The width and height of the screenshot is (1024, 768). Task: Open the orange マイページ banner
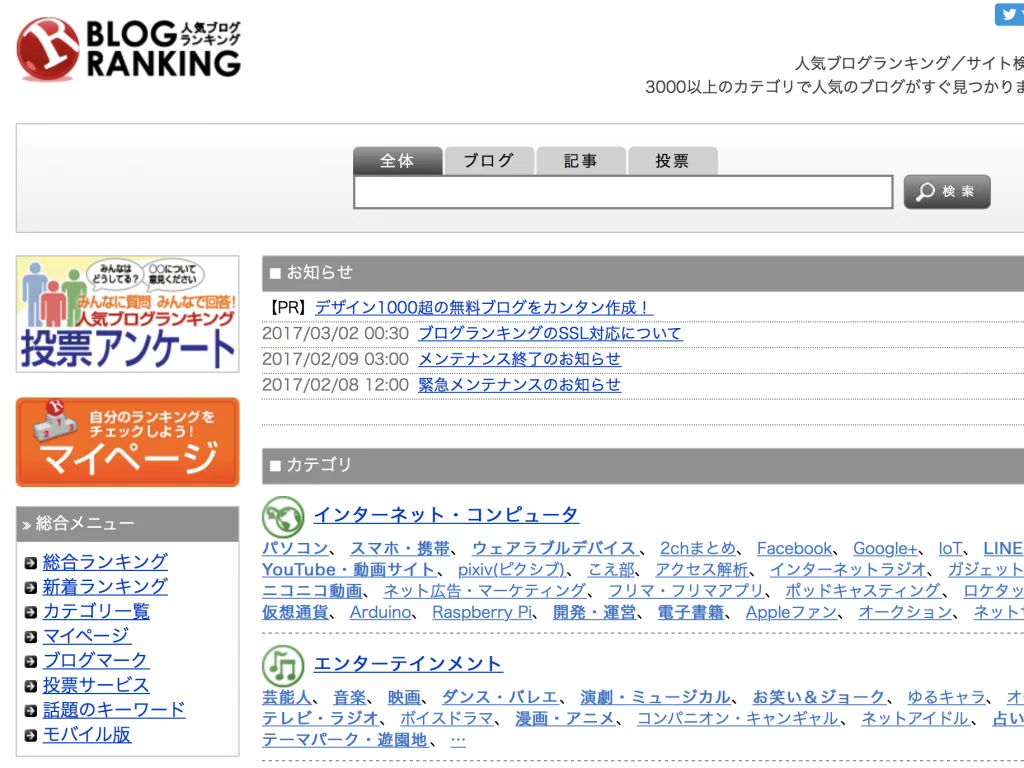coord(127,442)
